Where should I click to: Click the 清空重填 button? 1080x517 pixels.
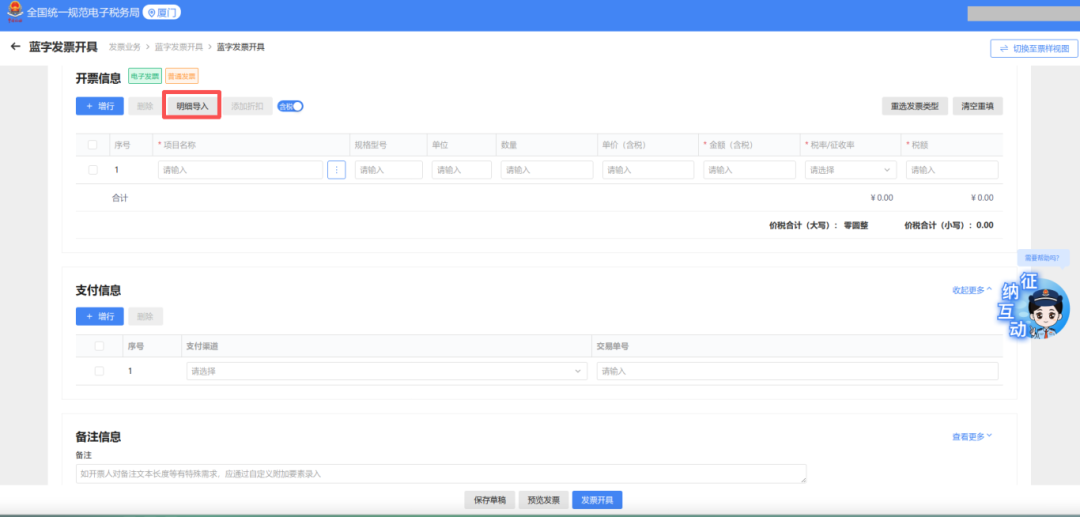pyautogui.click(x=977, y=106)
